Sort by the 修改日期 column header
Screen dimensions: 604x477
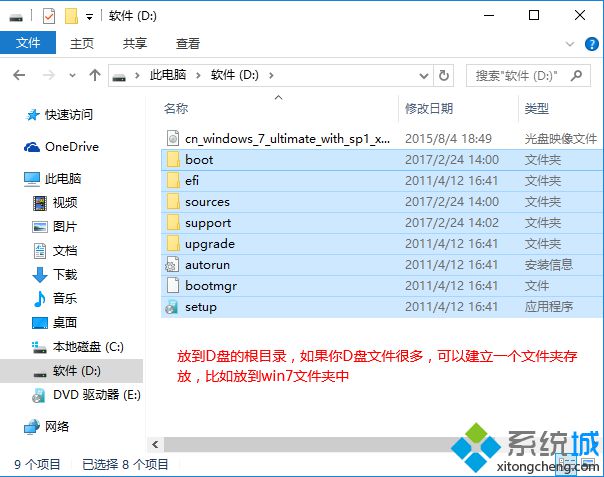click(x=429, y=108)
